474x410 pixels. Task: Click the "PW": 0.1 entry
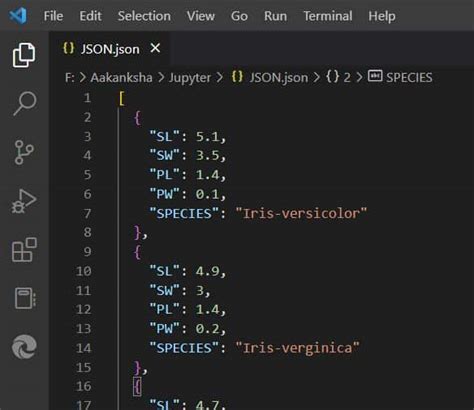188,194
